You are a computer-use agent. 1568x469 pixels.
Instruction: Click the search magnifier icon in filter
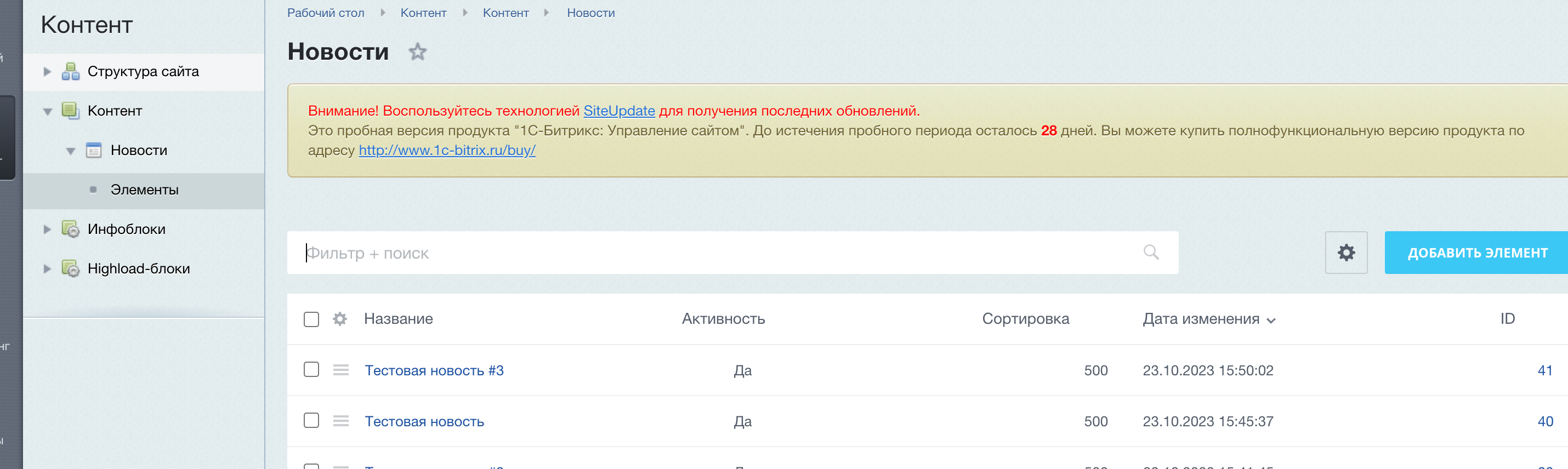[1150, 252]
